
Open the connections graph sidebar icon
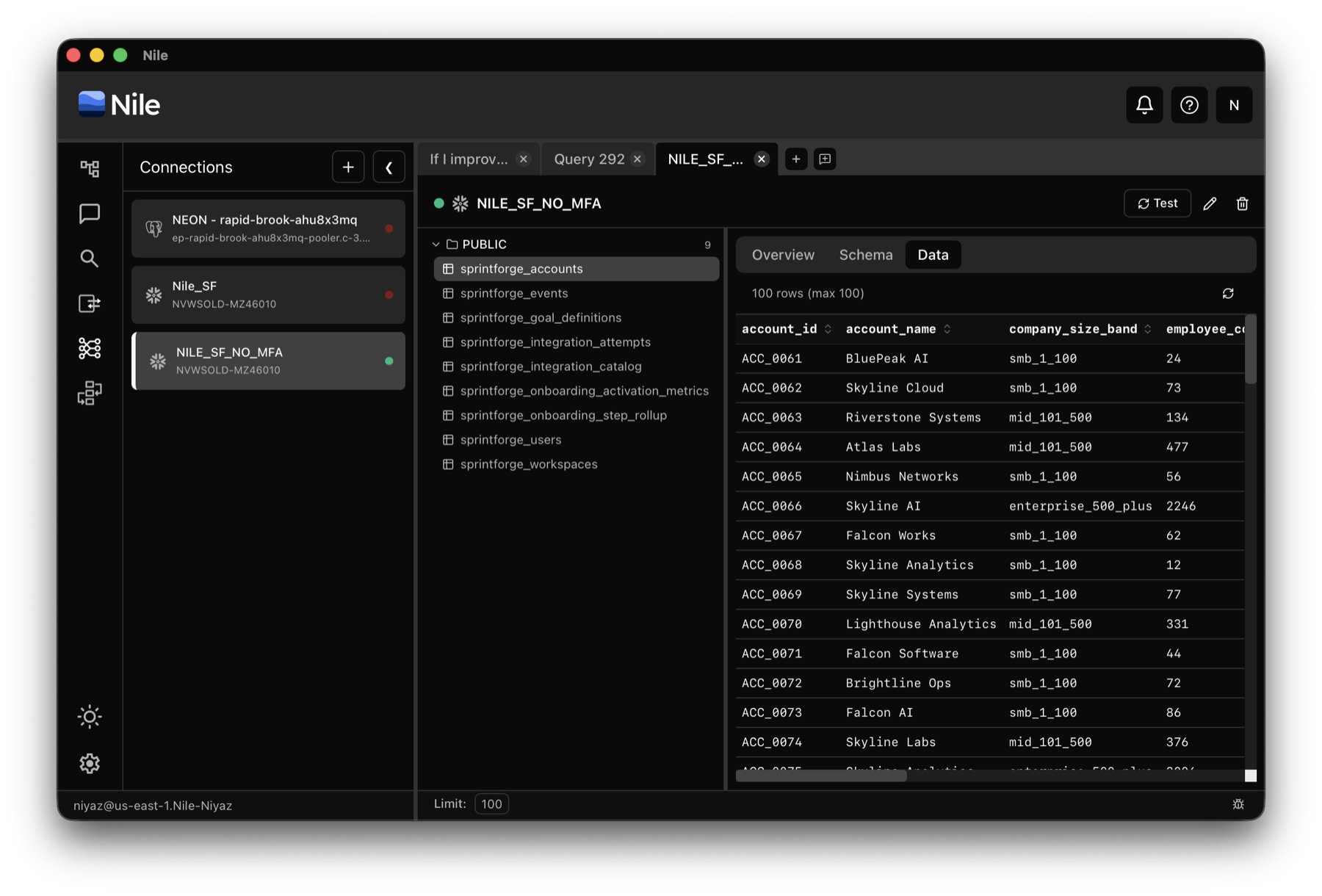(x=90, y=348)
